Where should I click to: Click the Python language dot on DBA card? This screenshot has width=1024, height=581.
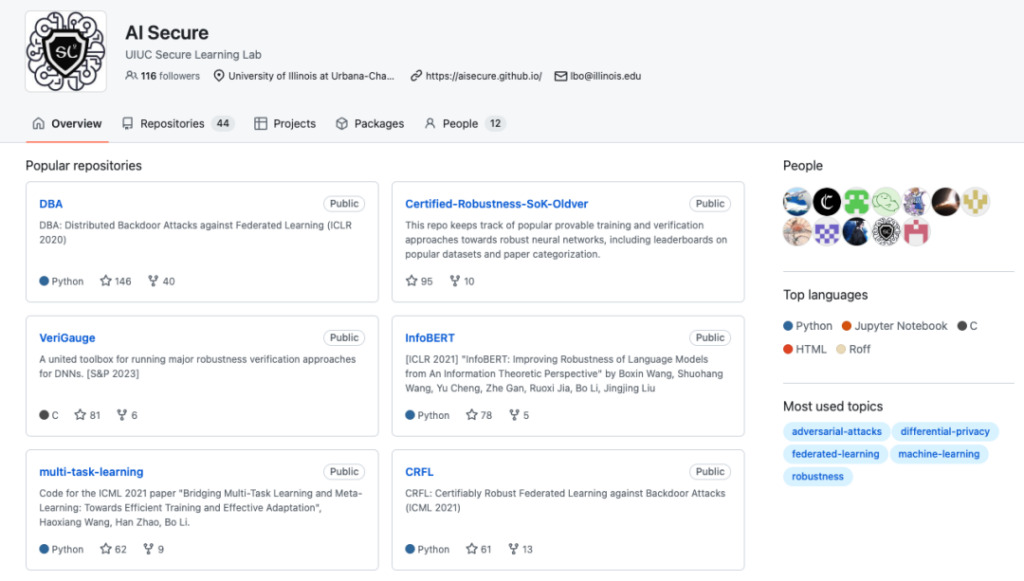click(x=44, y=281)
